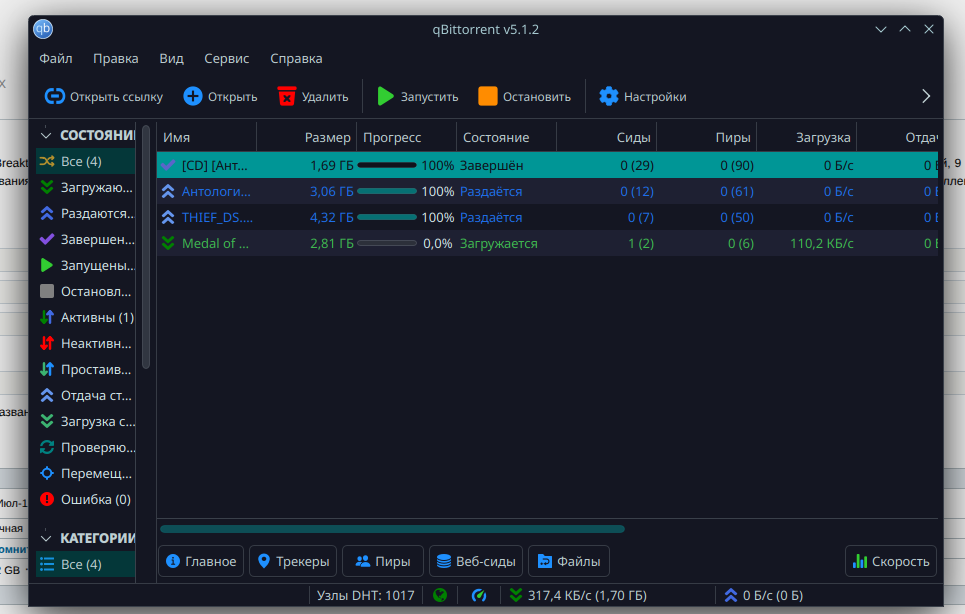Click the 110,2 КБ/с download speed cell
Screen dimensions: 965x614
coord(822,244)
